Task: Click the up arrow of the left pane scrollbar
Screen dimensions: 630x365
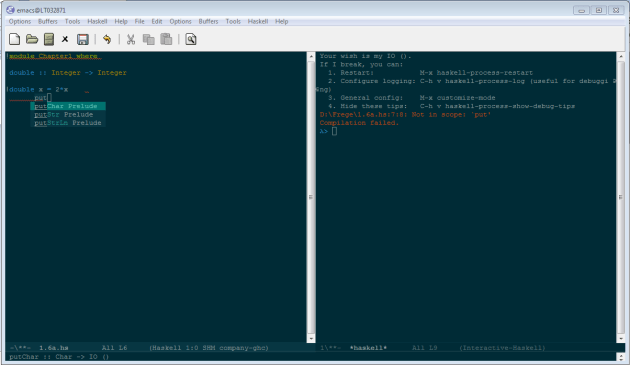Action: click(x=311, y=57)
